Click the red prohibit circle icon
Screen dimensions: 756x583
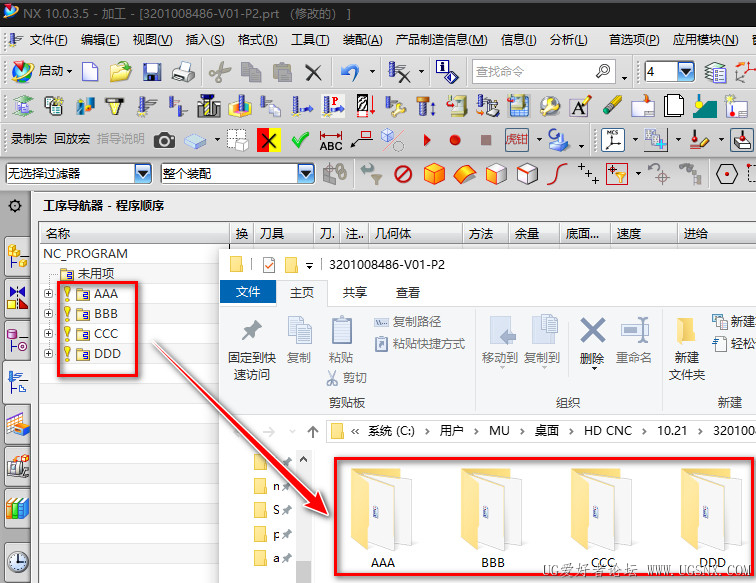point(403,174)
